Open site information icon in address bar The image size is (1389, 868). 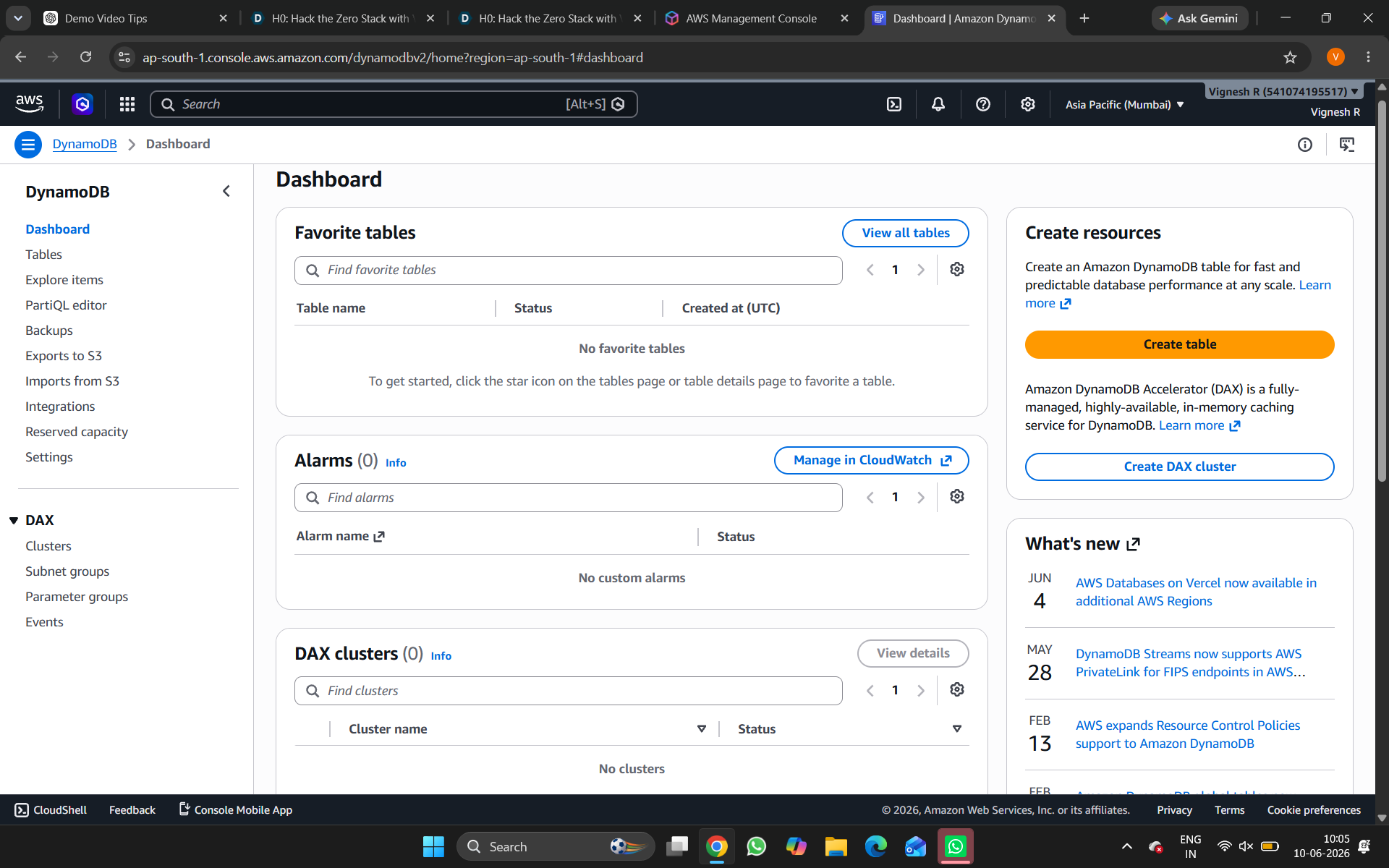coord(124,57)
